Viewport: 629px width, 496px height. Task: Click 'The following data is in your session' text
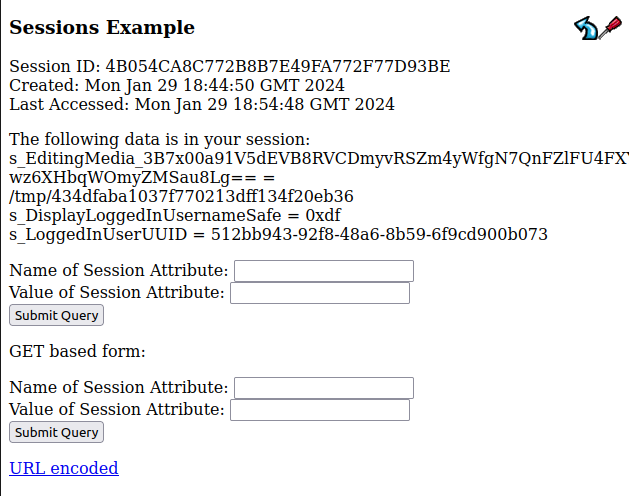pos(160,139)
